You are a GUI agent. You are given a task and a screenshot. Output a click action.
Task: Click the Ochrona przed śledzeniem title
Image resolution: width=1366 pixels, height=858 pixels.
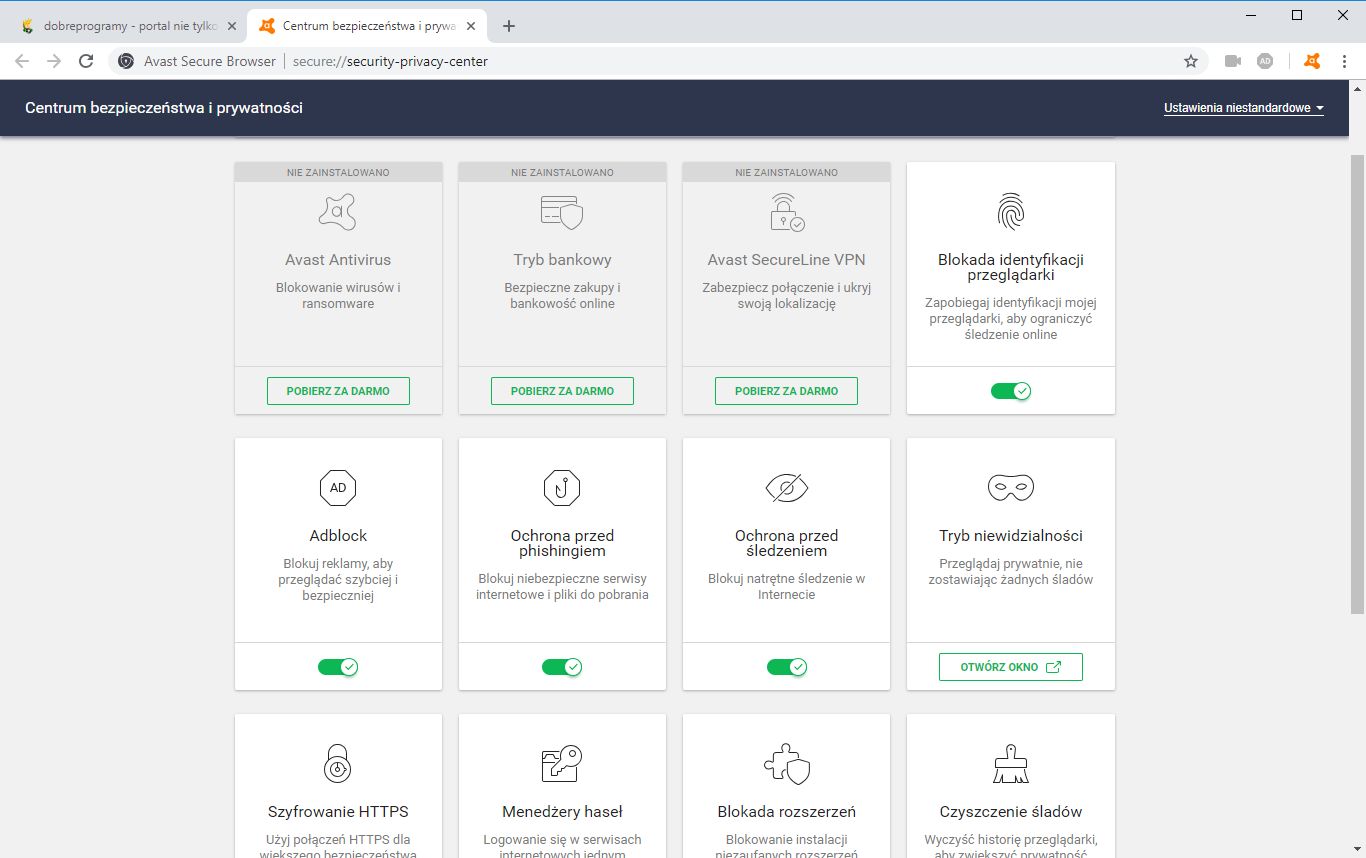786,543
